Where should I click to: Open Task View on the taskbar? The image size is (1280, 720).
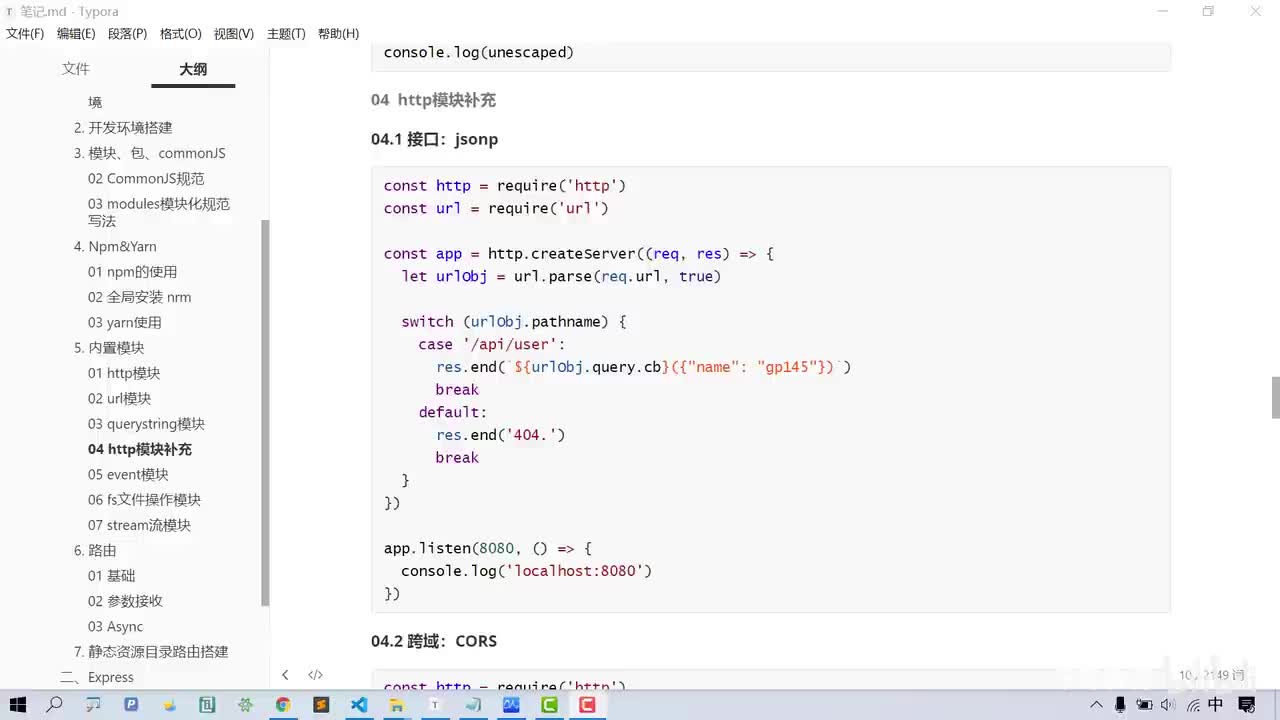[x=93, y=705]
